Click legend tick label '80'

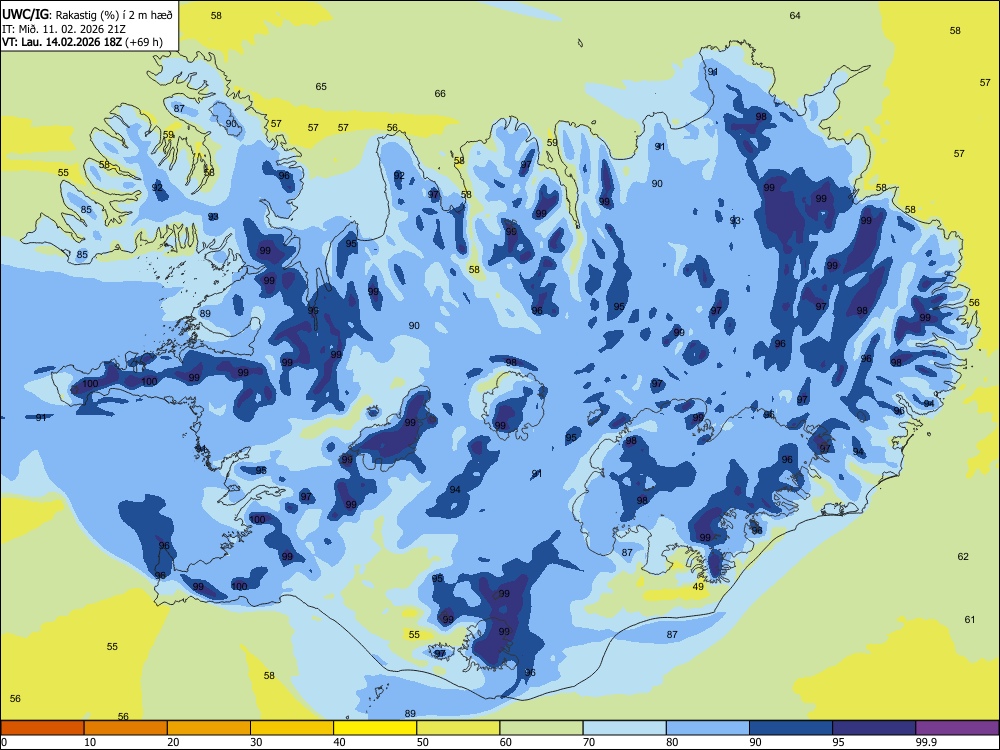pyautogui.click(x=672, y=742)
